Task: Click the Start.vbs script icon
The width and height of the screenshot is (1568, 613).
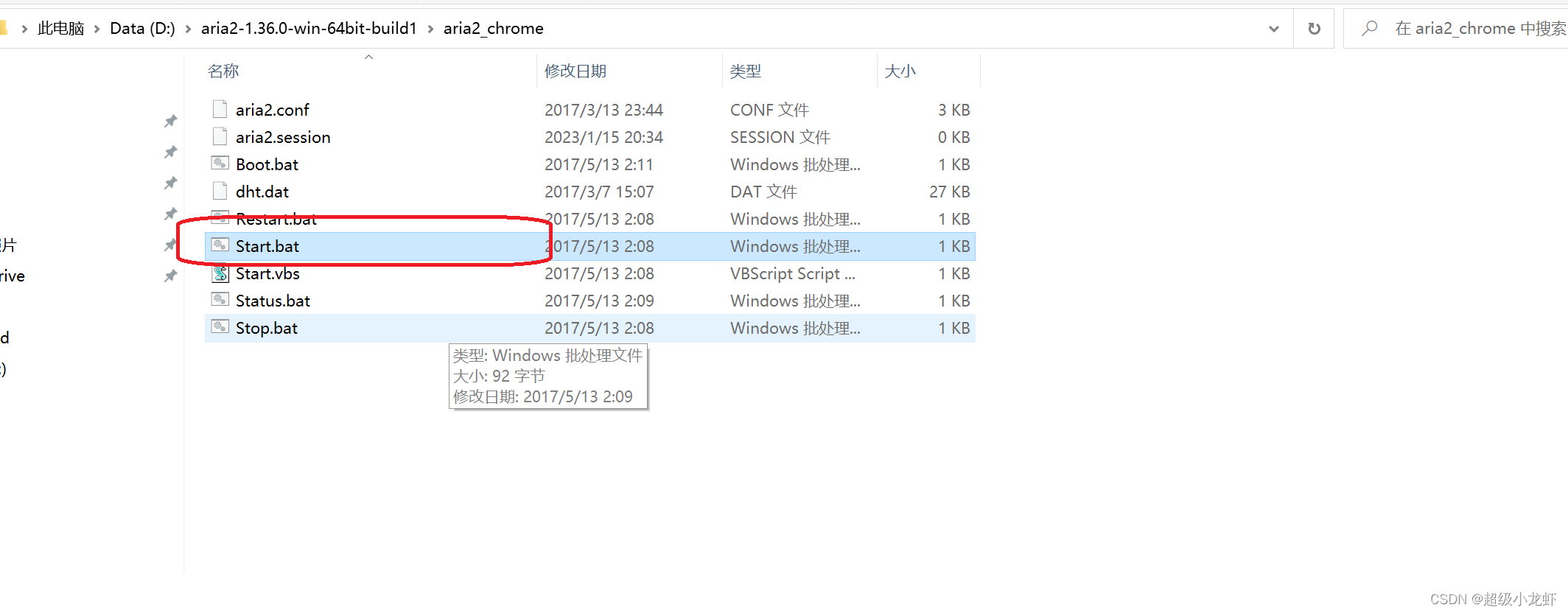Action: 220,273
